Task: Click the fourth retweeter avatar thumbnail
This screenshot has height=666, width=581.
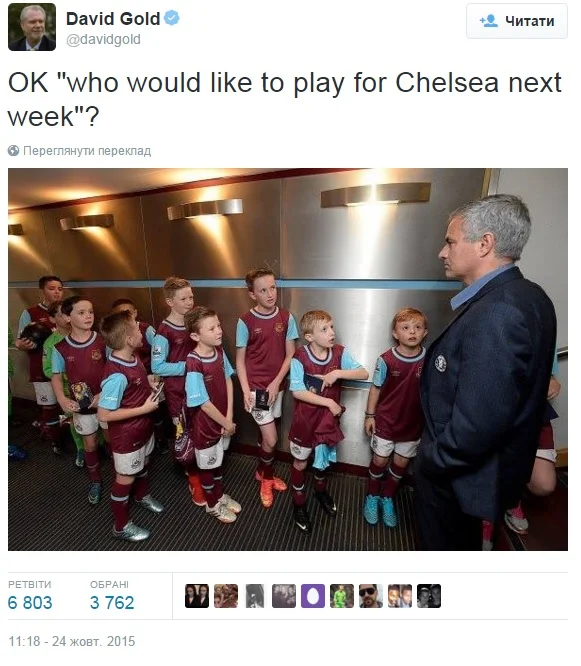Action: 284,596
